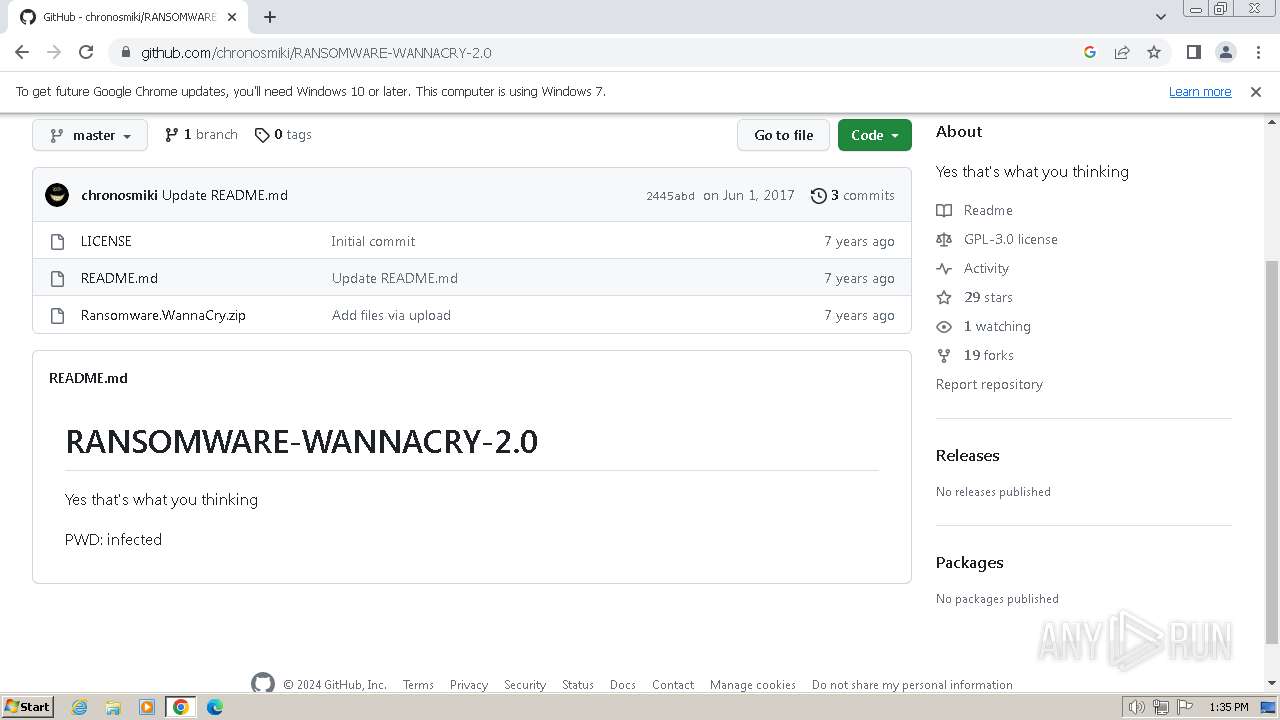Click the README.md heading label
The image size is (1280, 720).
click(88, 378)
